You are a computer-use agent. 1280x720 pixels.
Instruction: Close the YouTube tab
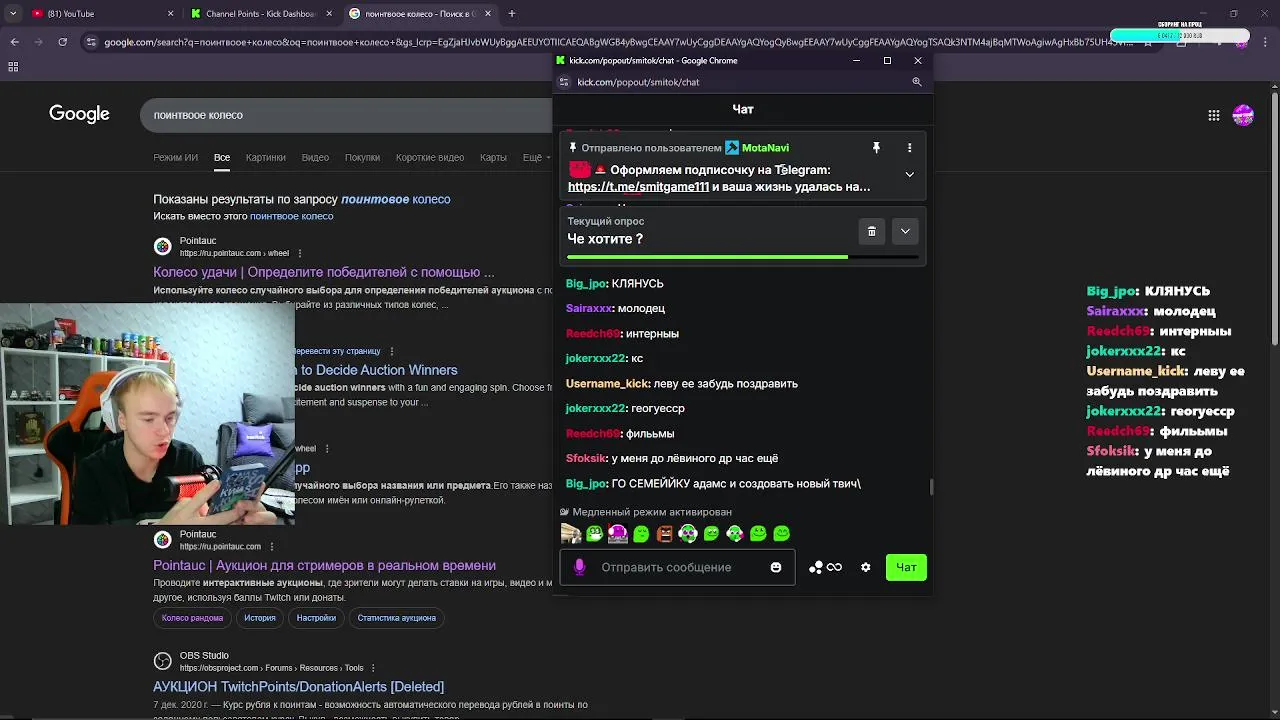point(170,14)
